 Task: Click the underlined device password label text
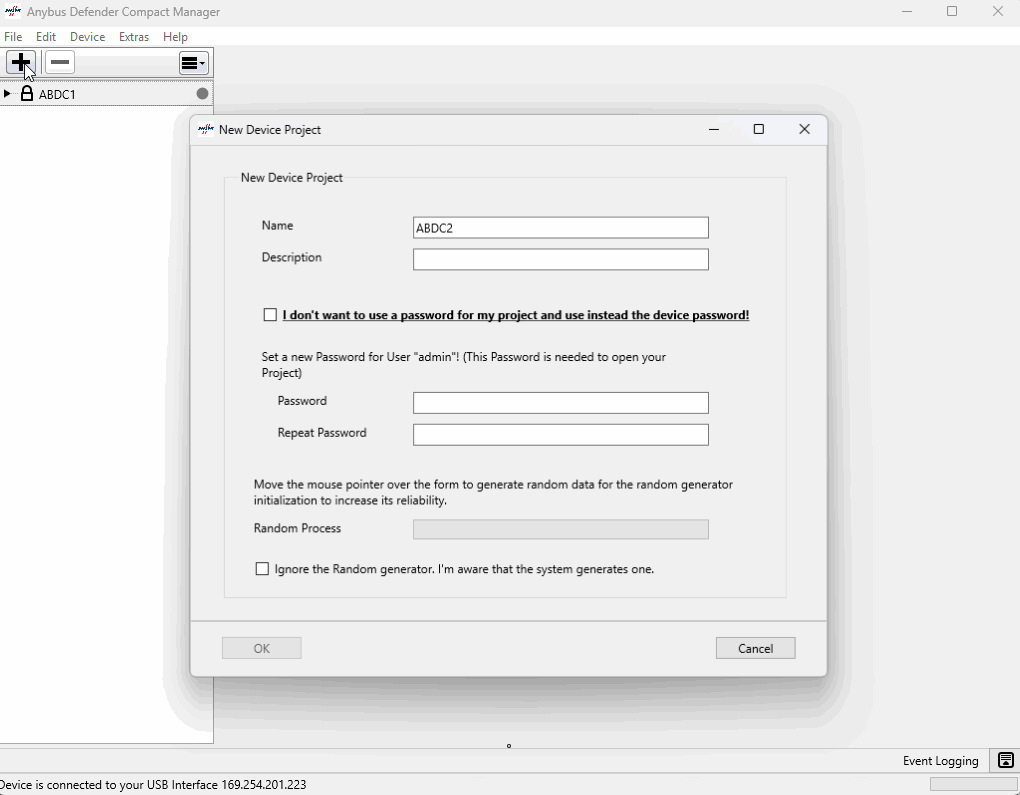pos(516,315)
